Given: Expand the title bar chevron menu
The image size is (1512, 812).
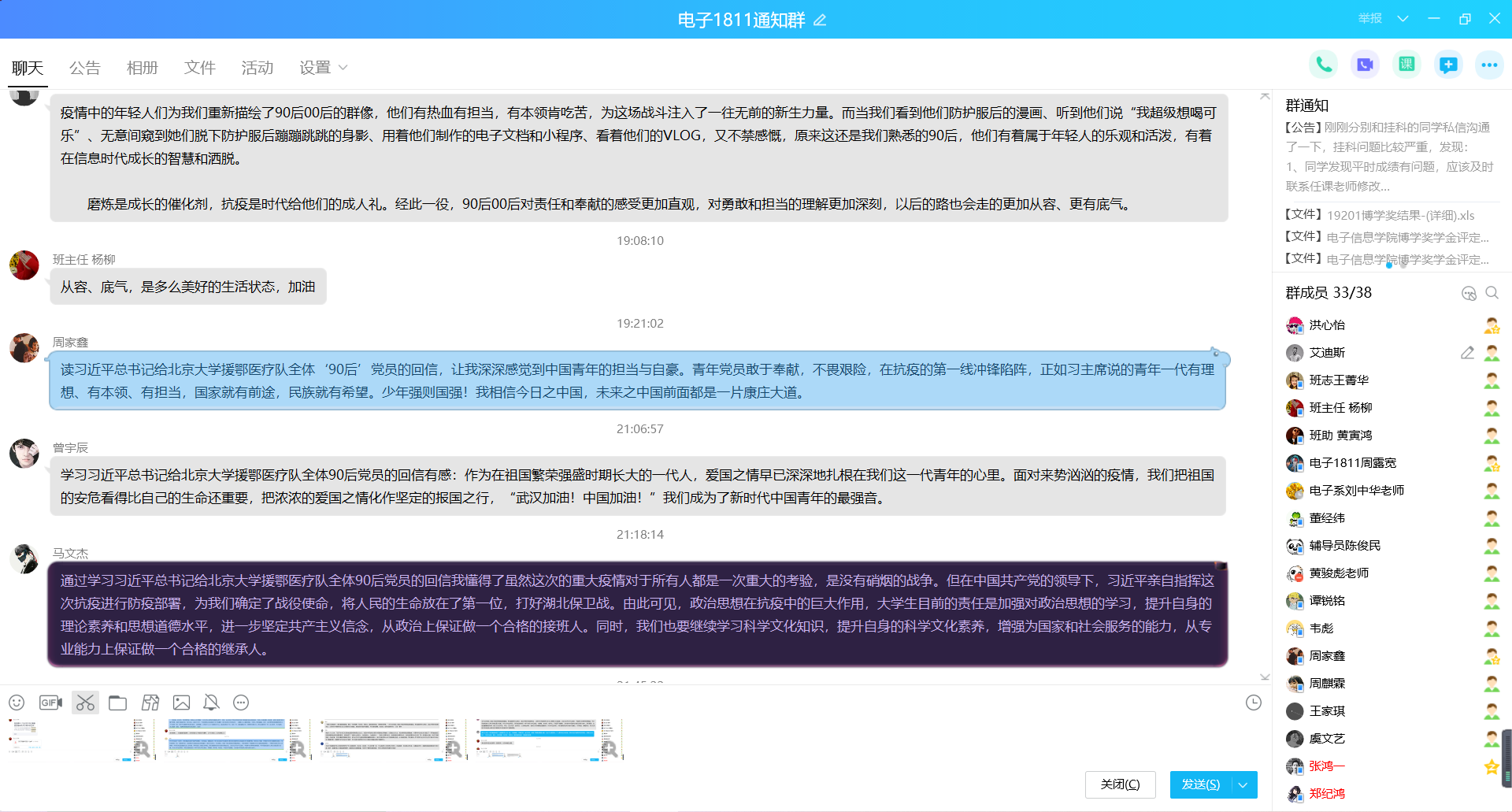Looking at the screenshot, I should tap(1403, 19).
